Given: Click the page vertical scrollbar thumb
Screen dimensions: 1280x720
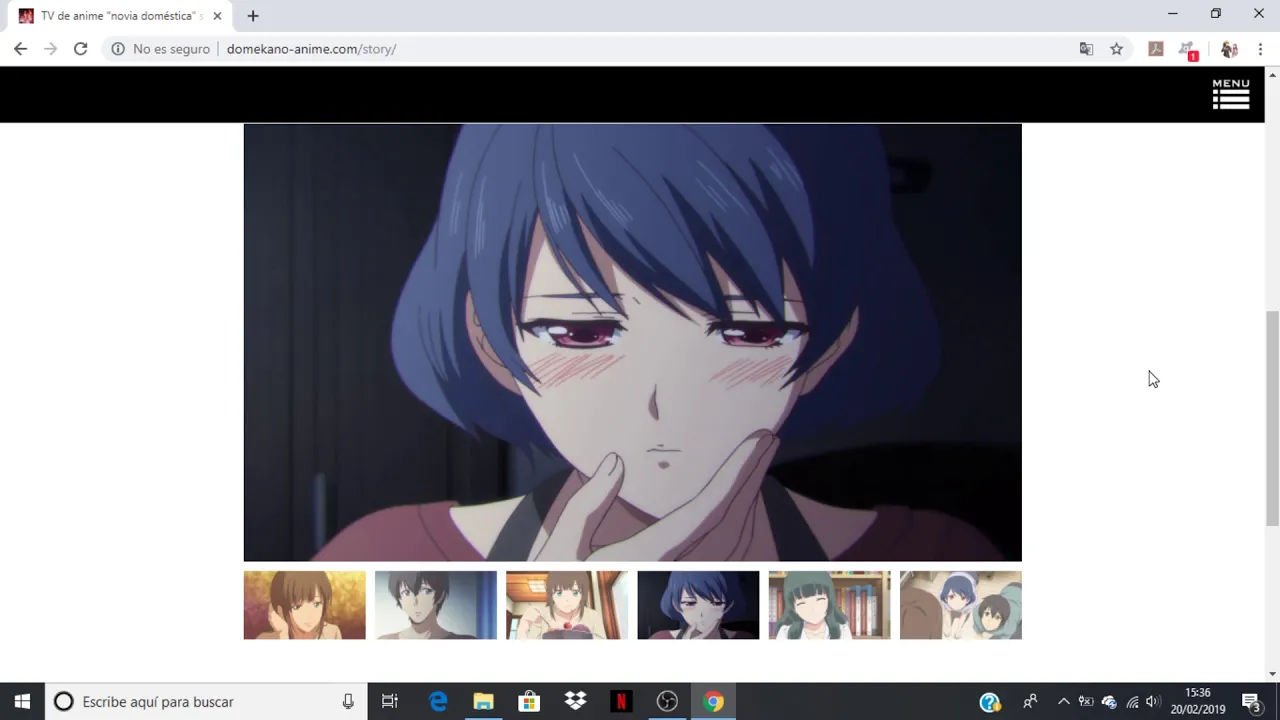Looking at the screenshot, I should [x=1272, y=418].
